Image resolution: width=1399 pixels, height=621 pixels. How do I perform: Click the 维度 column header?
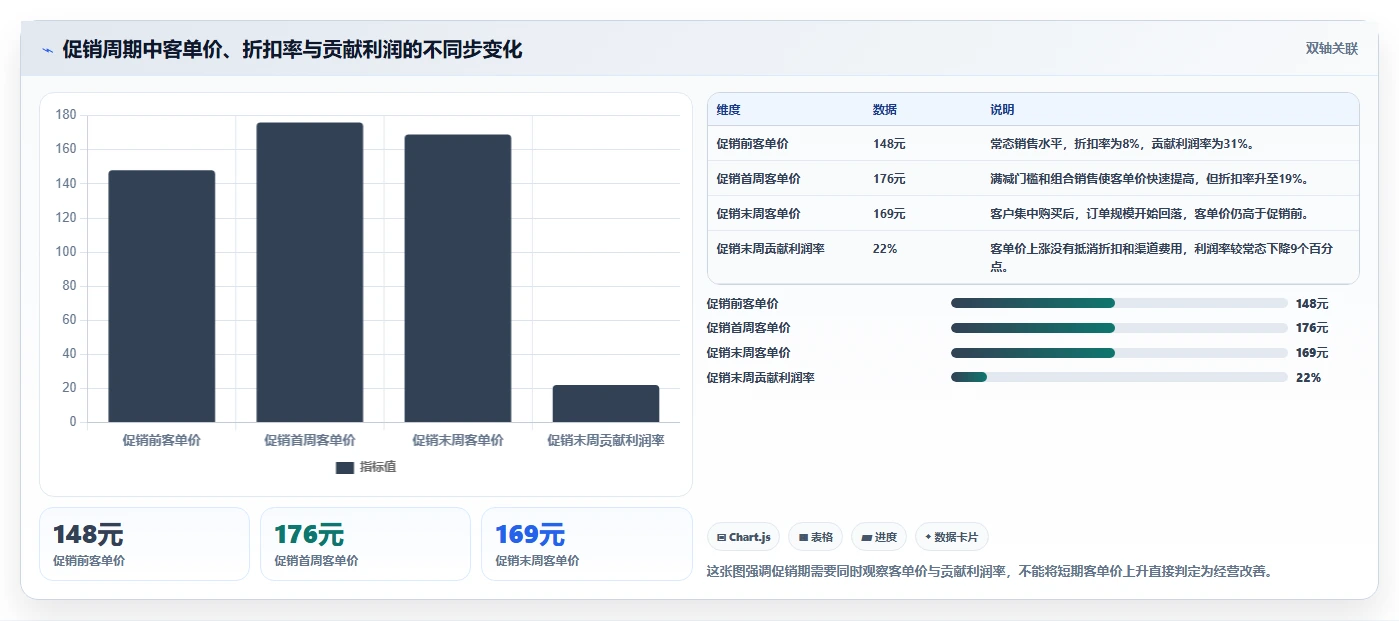pos(729,110)
